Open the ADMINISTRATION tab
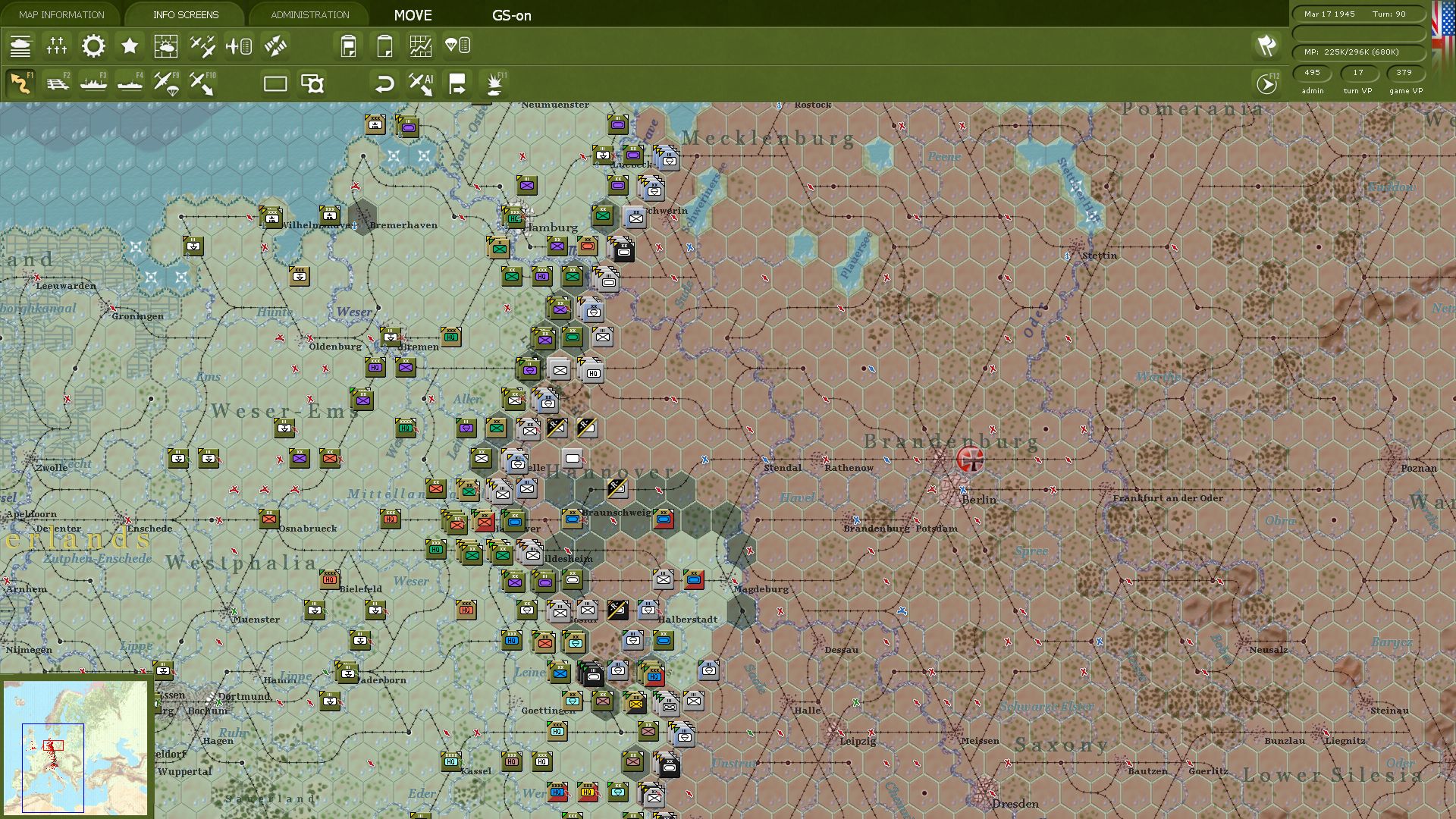 [310, 14]
